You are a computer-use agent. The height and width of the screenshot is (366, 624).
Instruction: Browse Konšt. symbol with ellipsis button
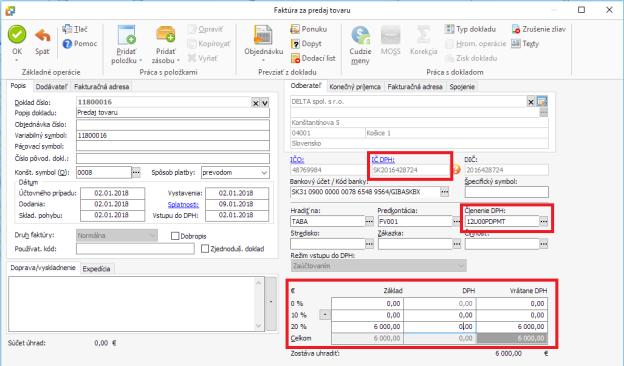click(x=136, y=173)
